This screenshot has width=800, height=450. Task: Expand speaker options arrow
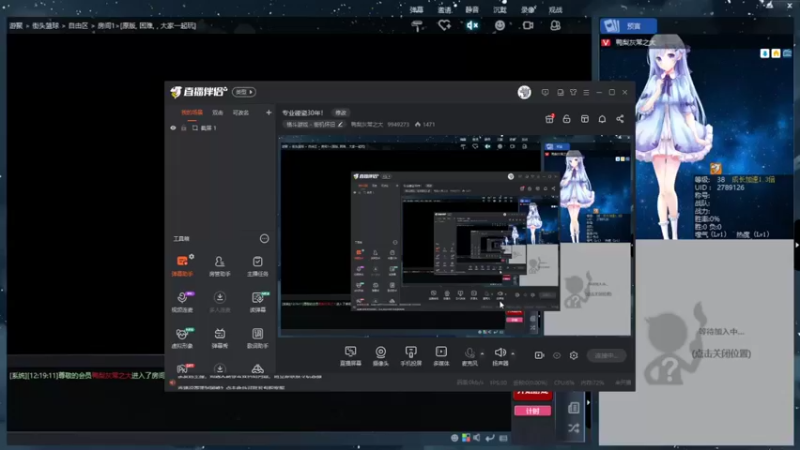click(x=513, y=353)
